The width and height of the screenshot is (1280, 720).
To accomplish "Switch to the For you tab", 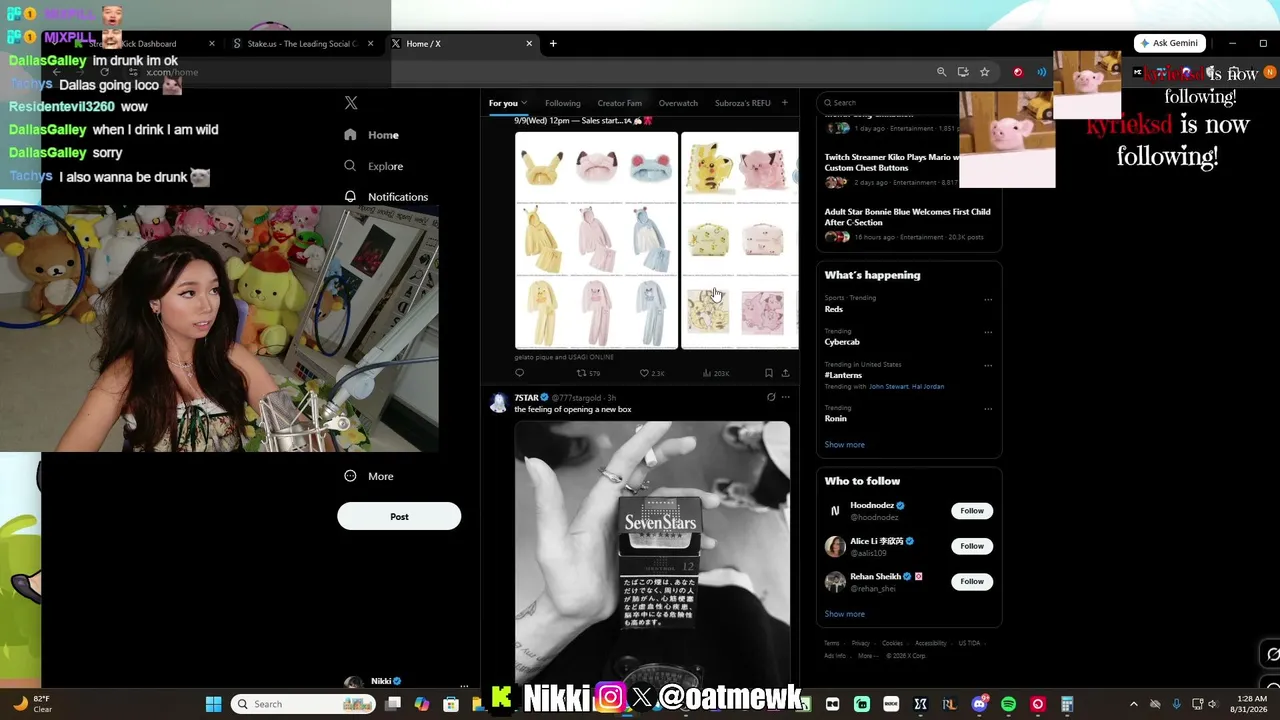I will tap(503, 103).
